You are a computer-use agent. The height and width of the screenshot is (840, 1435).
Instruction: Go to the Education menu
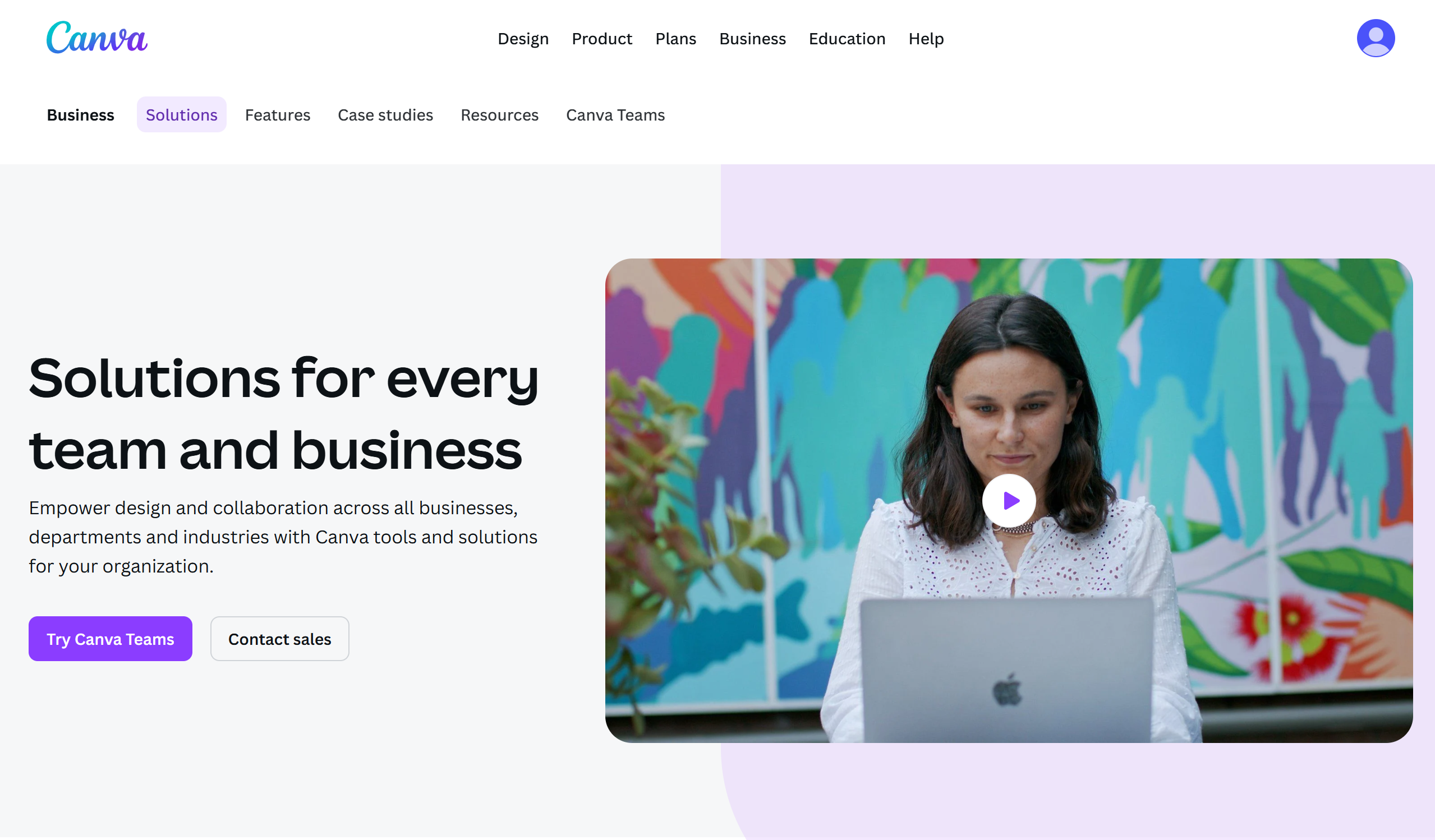847,39
